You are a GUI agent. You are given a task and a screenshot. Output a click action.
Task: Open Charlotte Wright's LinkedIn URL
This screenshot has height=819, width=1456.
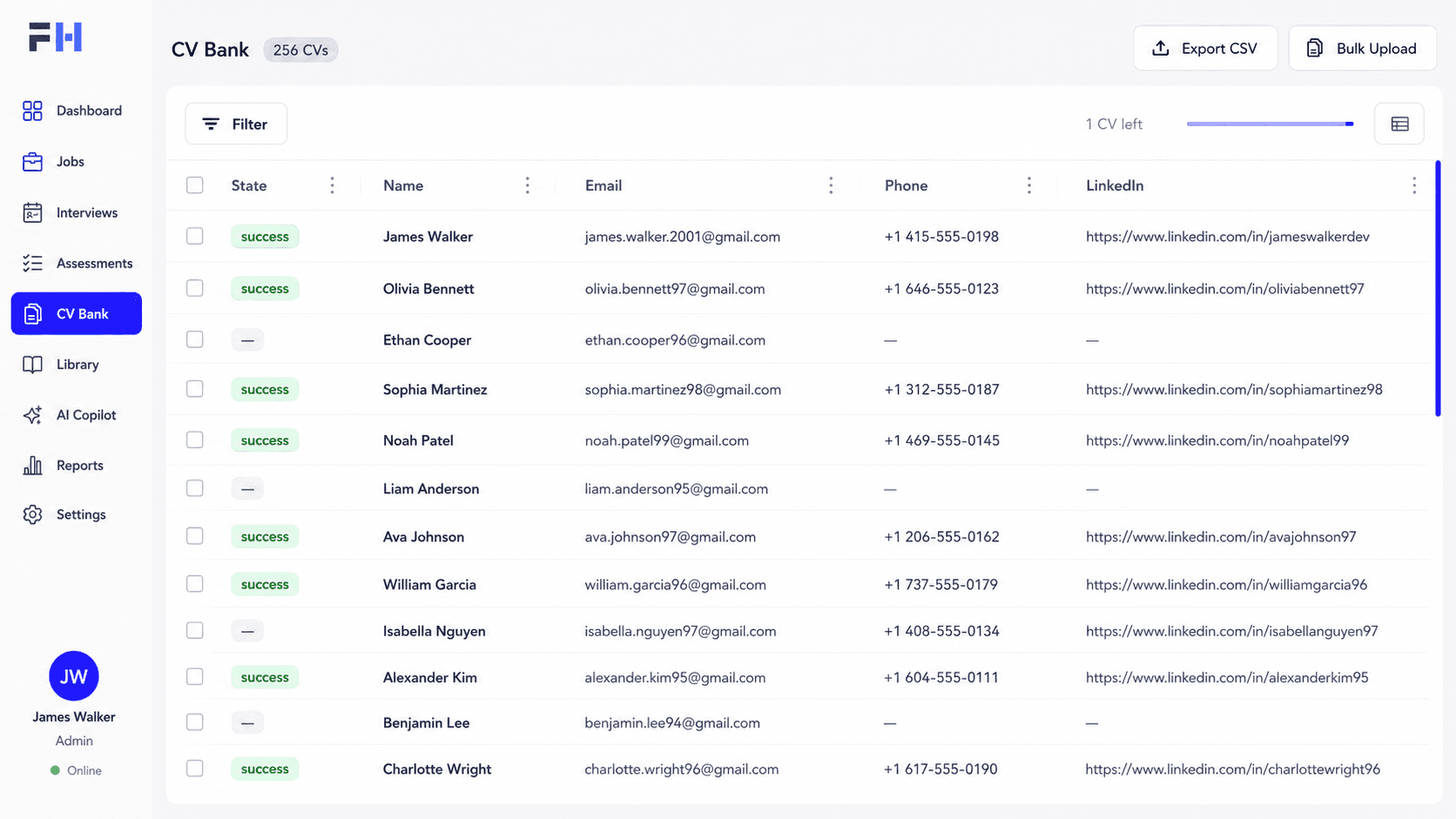[x=1233, y=769]
